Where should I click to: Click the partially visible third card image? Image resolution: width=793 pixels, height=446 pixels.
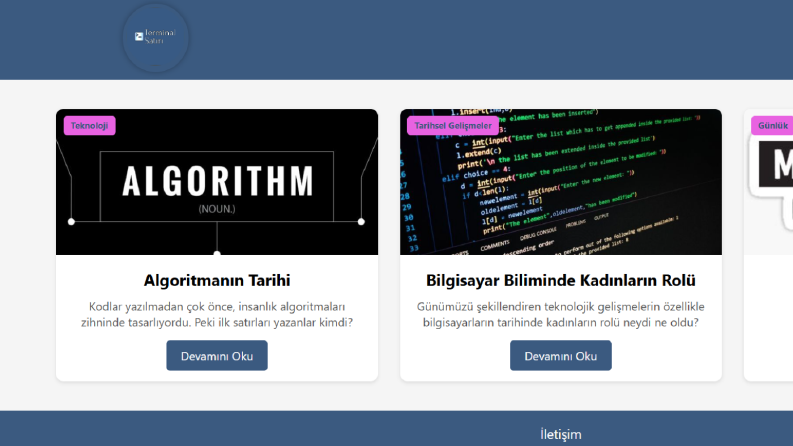769,182
